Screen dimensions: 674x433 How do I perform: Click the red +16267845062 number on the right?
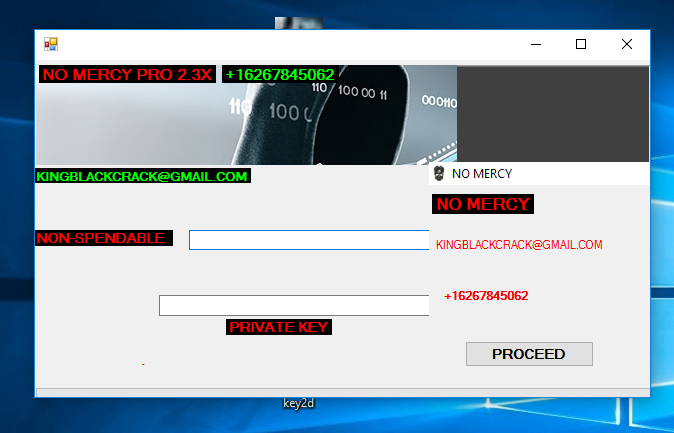click(486, 296)
